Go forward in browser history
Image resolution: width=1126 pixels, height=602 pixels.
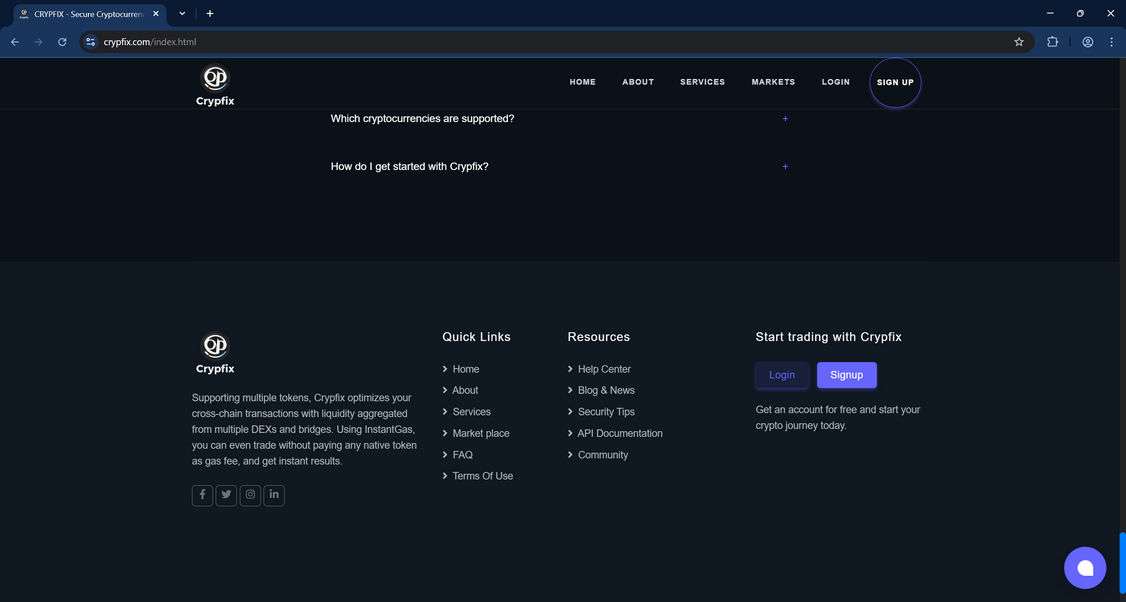(x=39, y=42)
